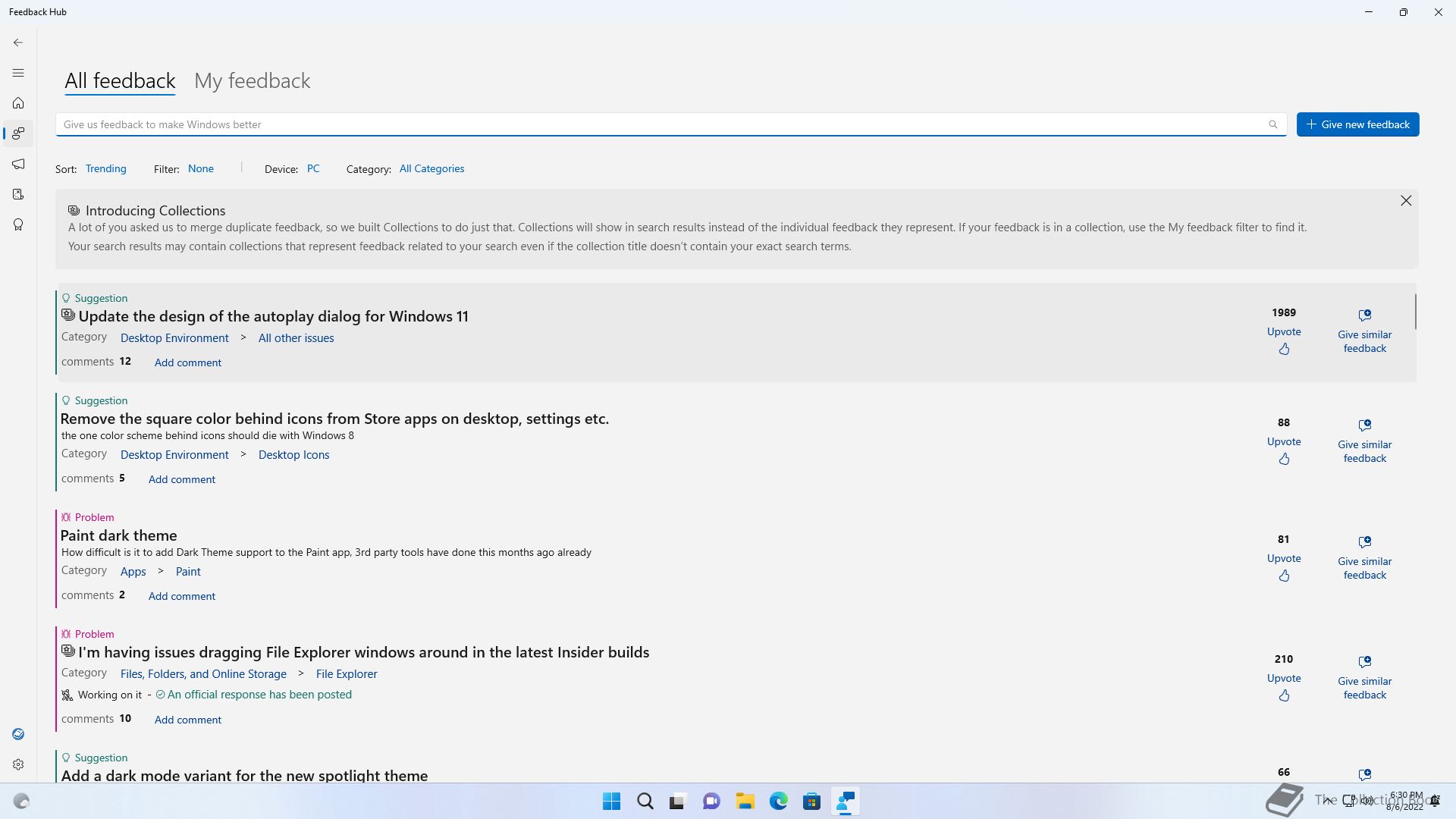Click the feedback list vertical scrollbar

pos(1415,312)
